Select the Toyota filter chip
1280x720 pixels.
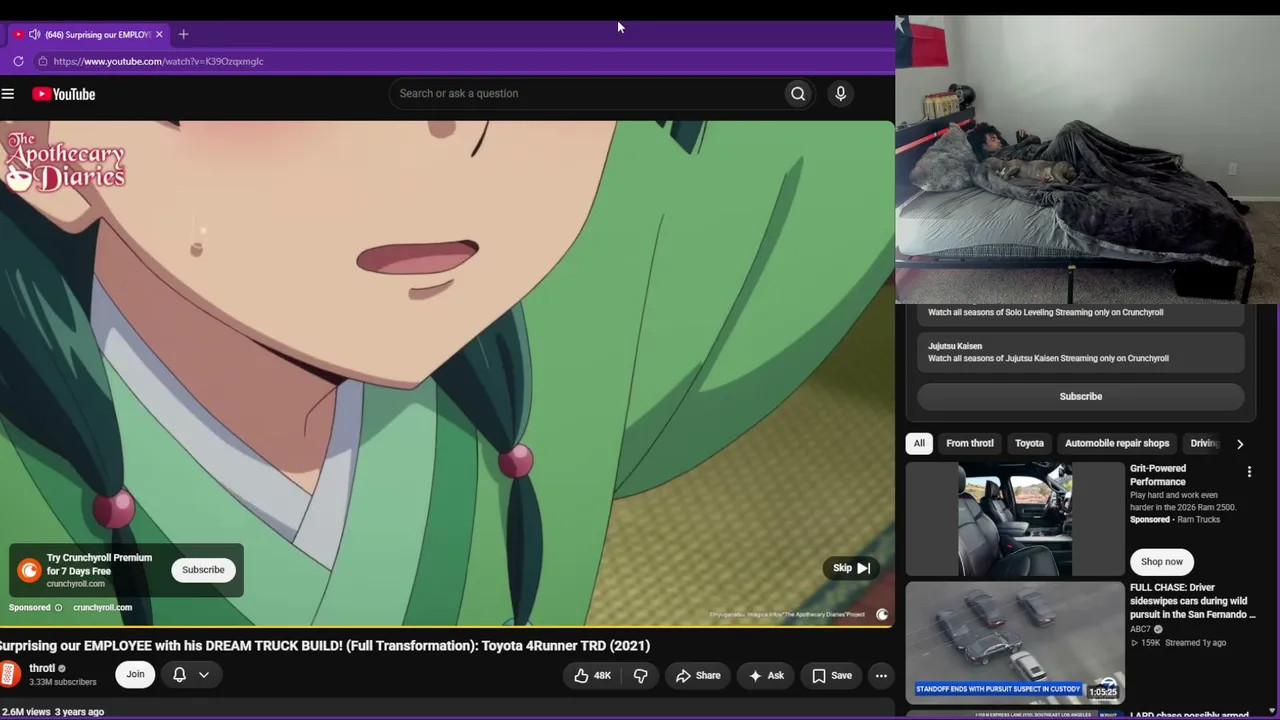[1029, 443]
